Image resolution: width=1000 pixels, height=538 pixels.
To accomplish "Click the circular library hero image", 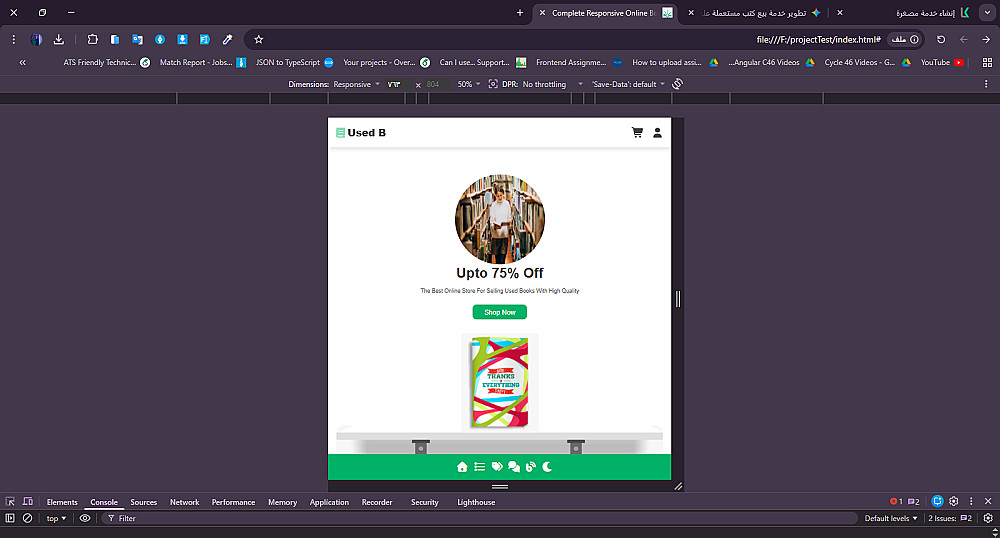I will click(499, 219).
